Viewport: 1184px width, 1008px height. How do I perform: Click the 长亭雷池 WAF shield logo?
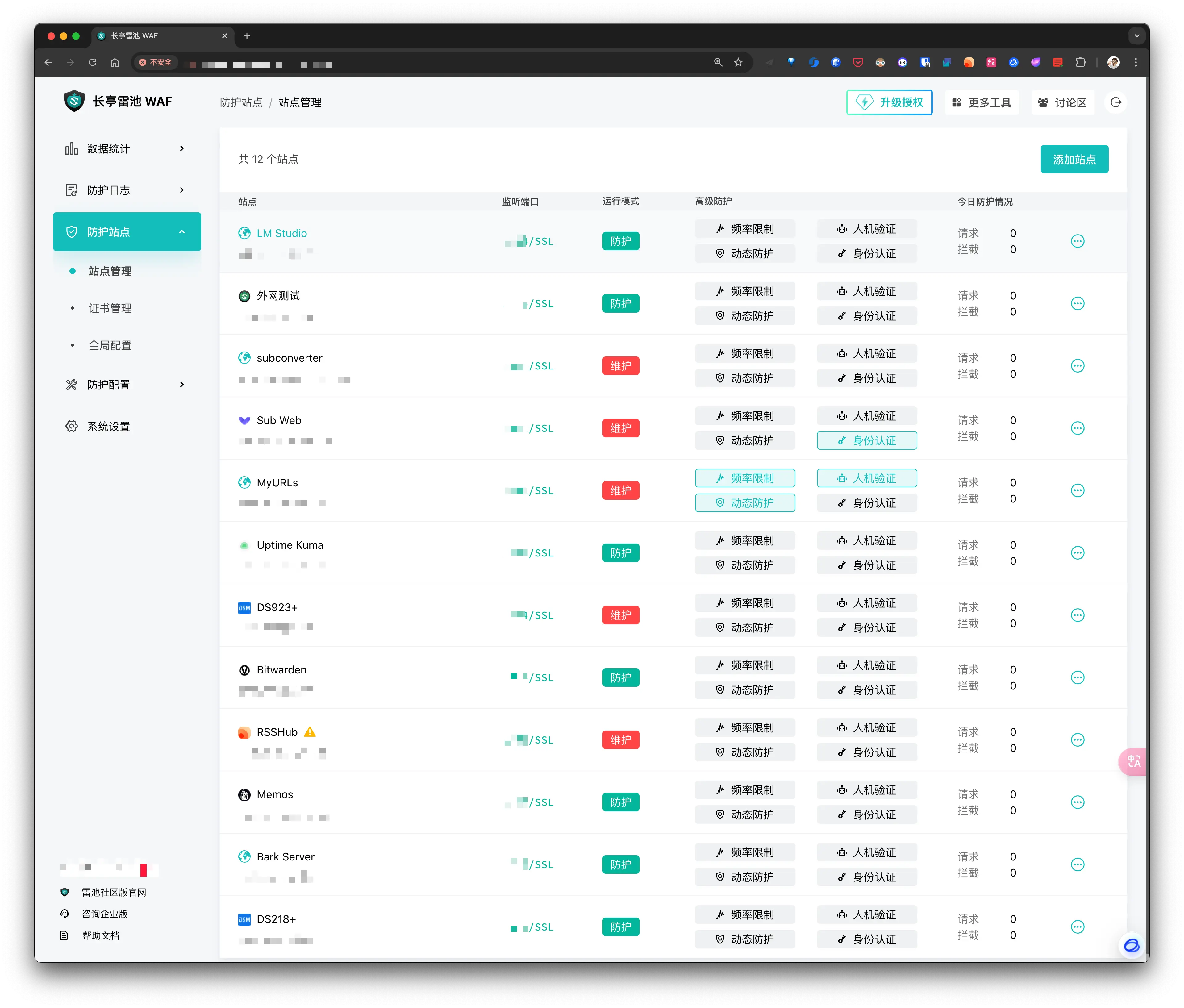(74, 101)
